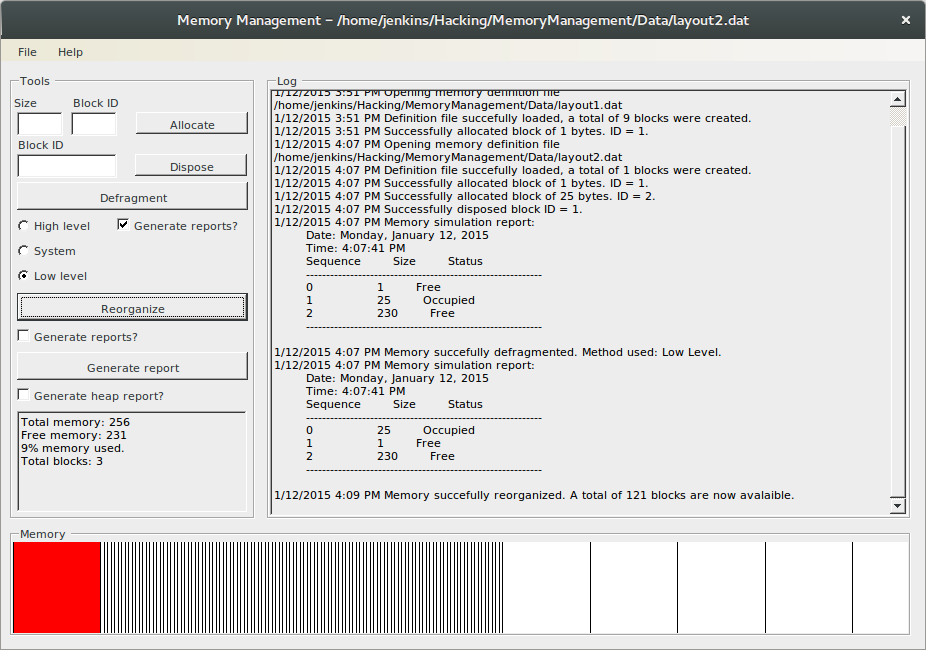Click the Reorganize button
The image size is (926, 650).
coord(132,308)
